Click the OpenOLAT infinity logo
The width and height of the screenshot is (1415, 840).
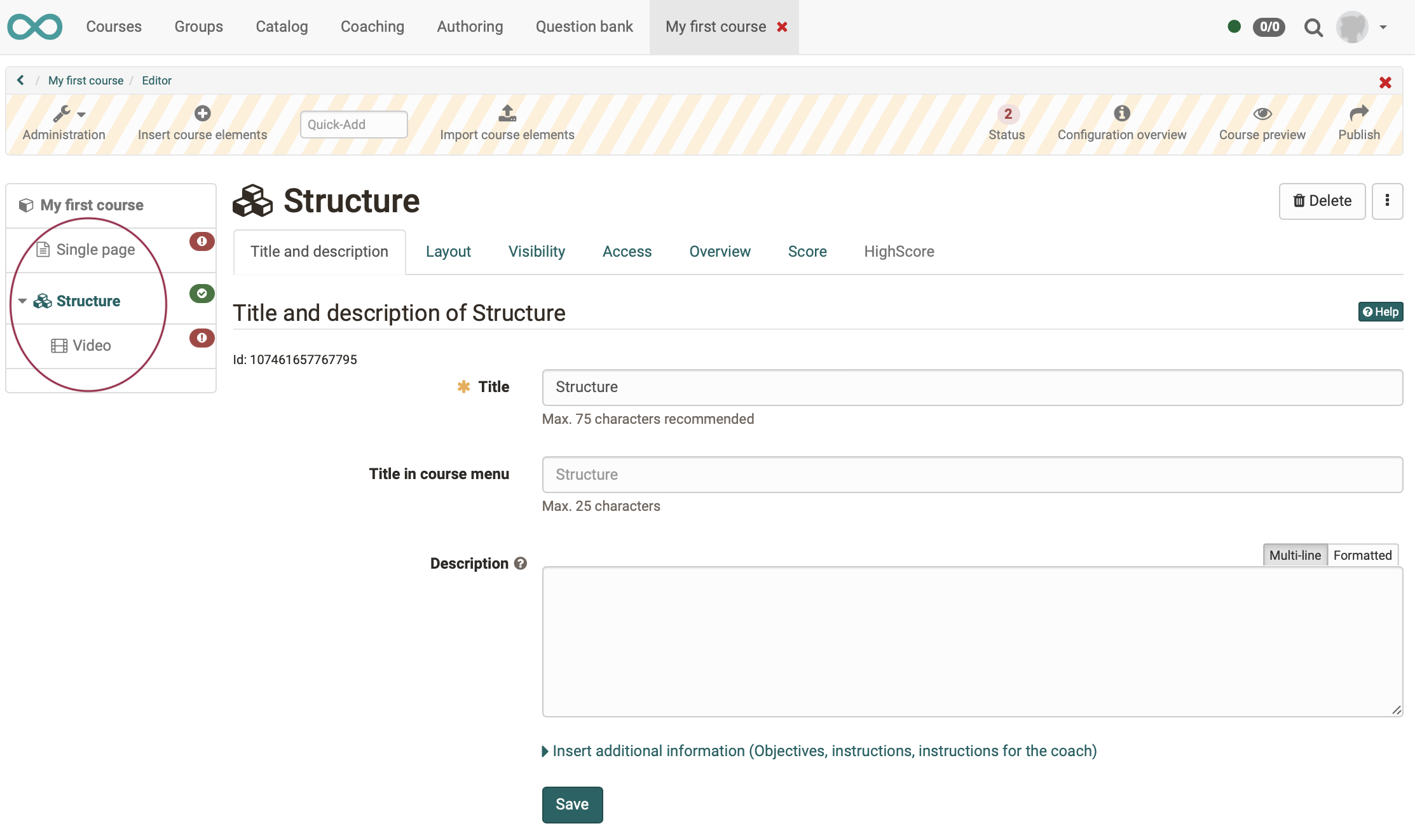(35, 27)
